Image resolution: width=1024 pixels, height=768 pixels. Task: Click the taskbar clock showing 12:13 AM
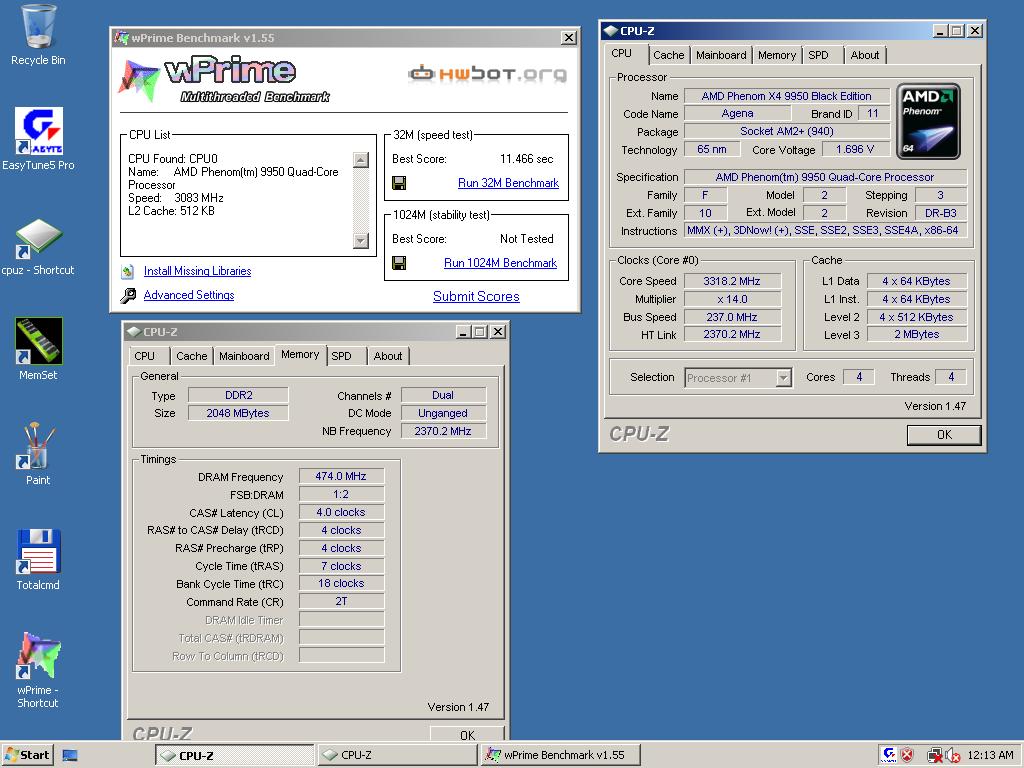coord(990,756)
